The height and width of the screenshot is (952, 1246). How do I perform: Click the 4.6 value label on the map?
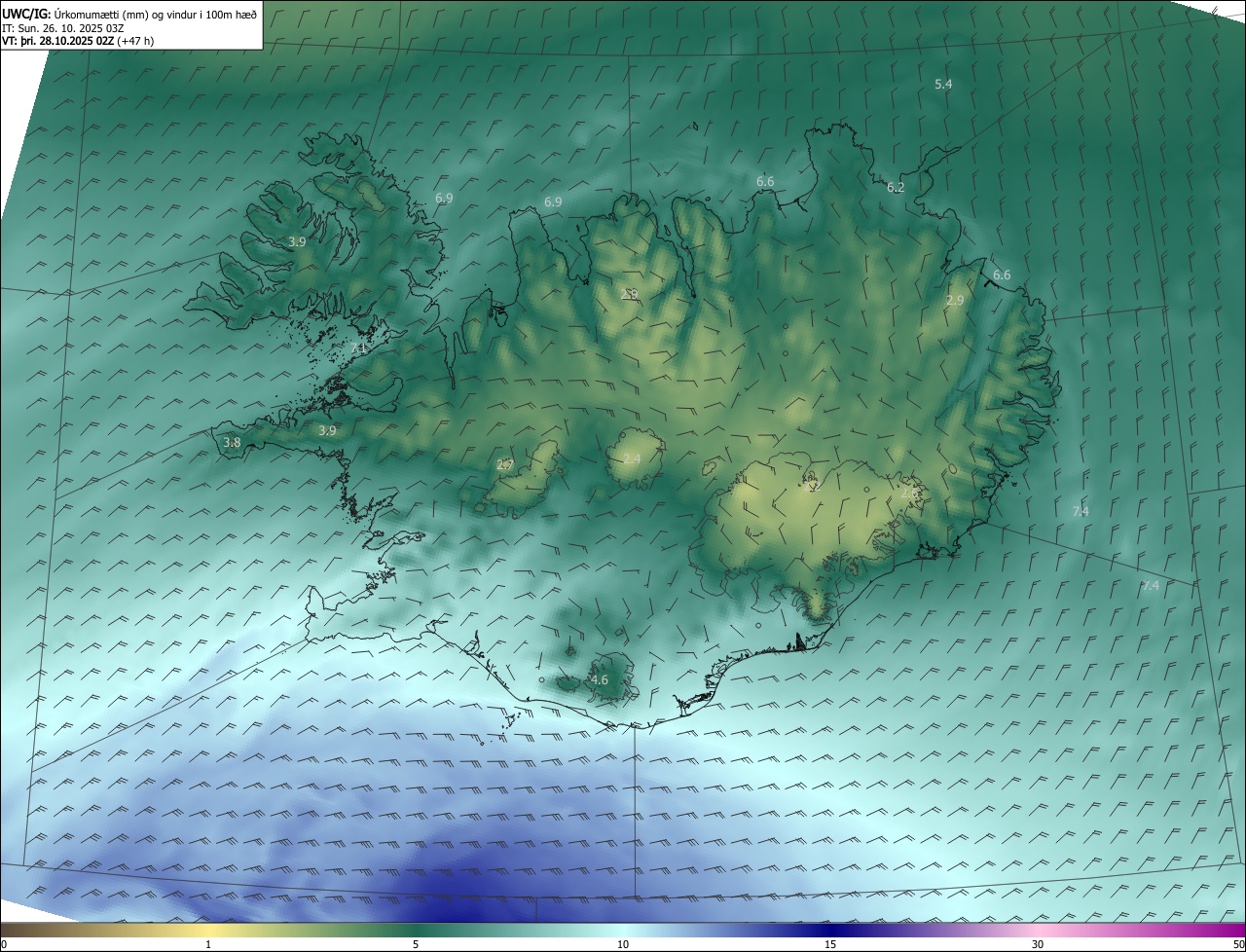tap(600, 680)
